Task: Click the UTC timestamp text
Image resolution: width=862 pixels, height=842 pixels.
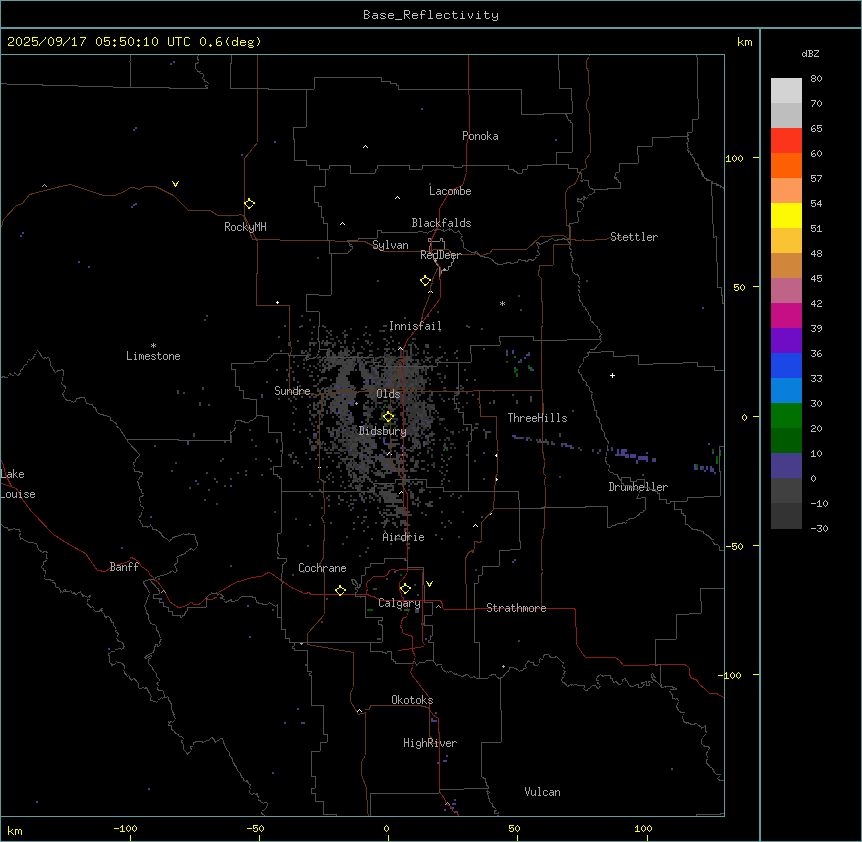Action: 134,42
